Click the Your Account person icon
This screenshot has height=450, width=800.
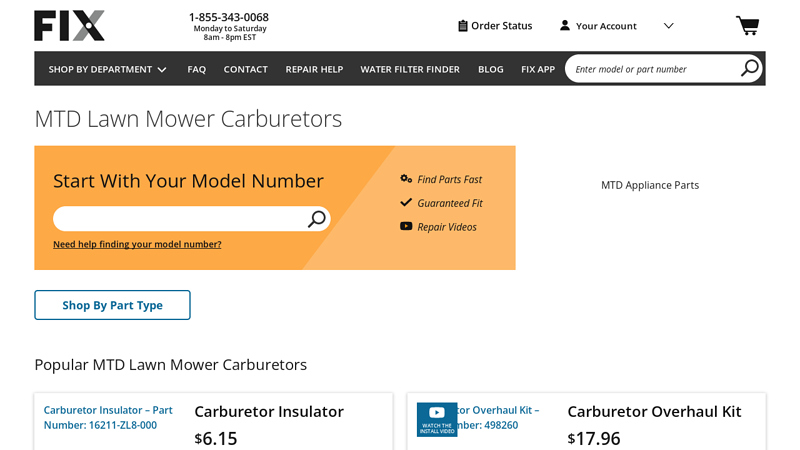[565, 26]
